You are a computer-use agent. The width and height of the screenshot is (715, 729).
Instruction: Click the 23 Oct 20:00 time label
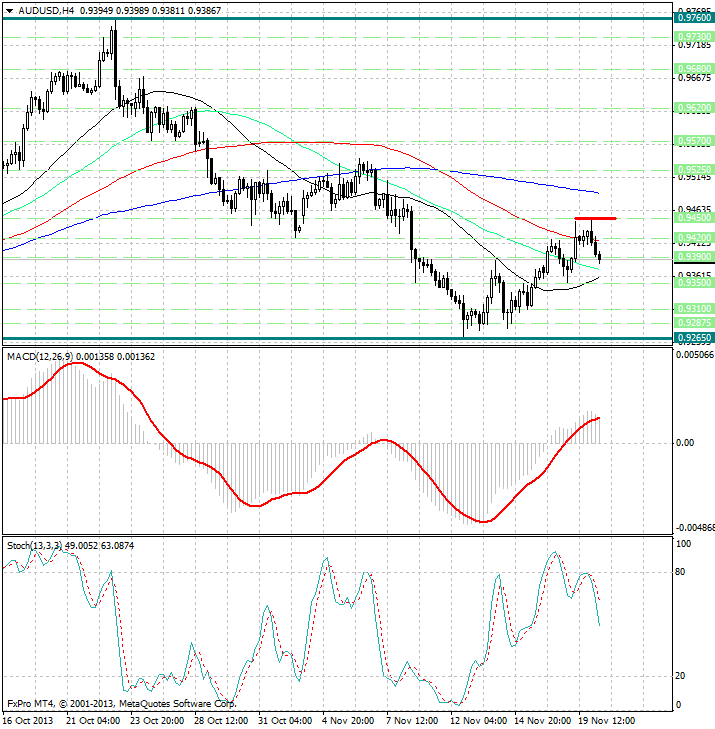(x=157, y=720)
